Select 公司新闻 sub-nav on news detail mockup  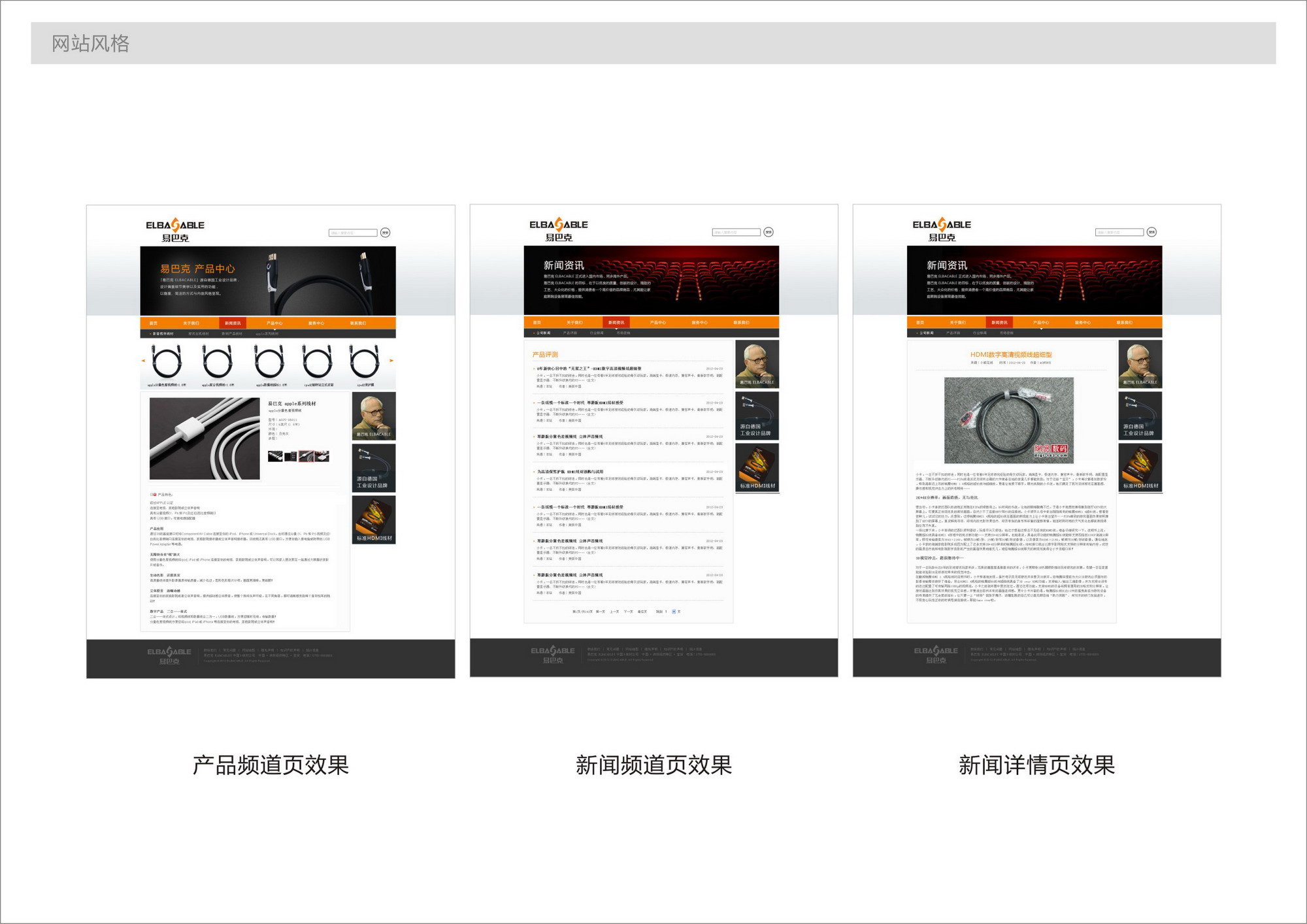(926, 333)
